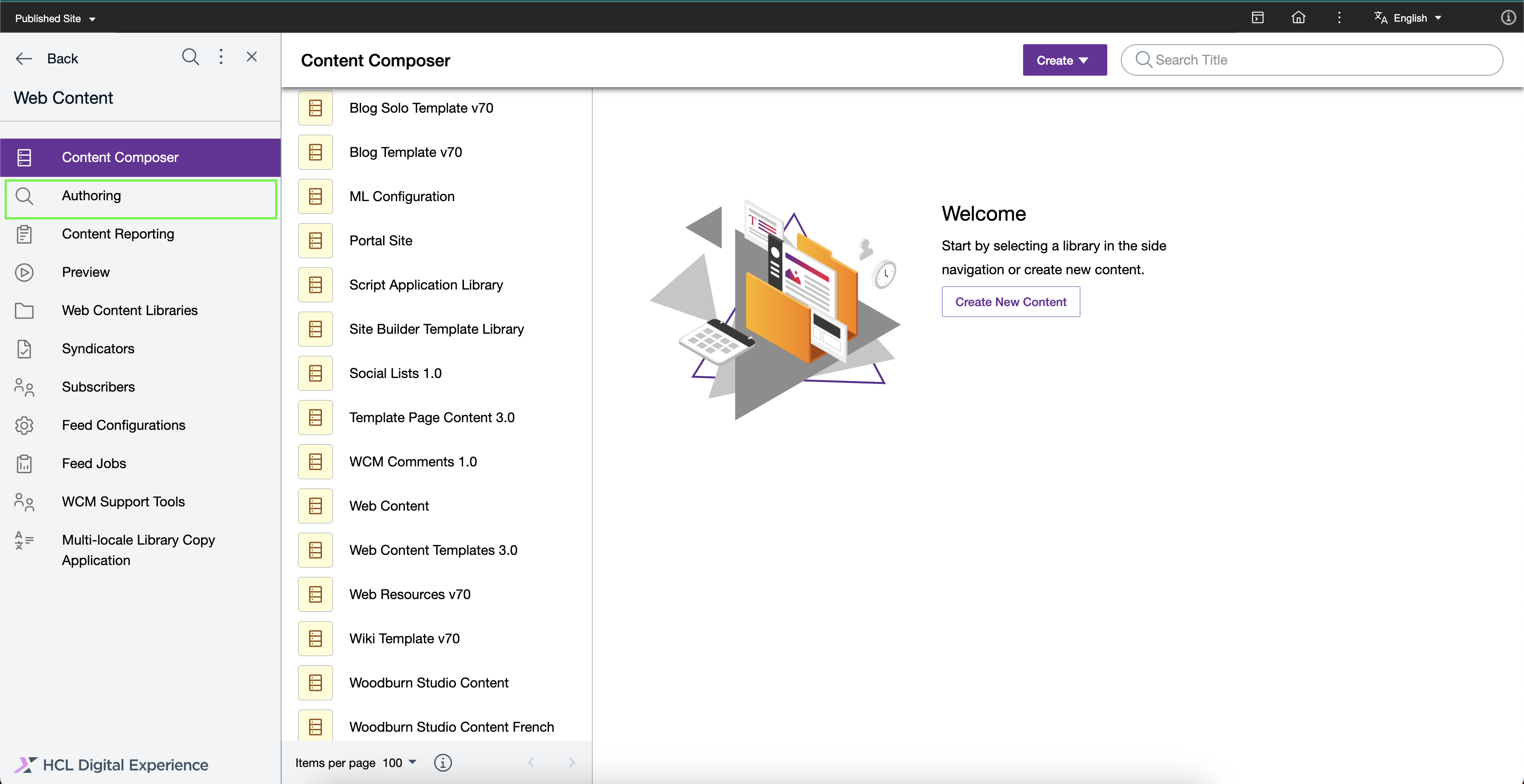The width and height of the screenshot is (1524, 784).
Task: Open the side navigation three-dot options menu
Action: click(x=221, y=57)
